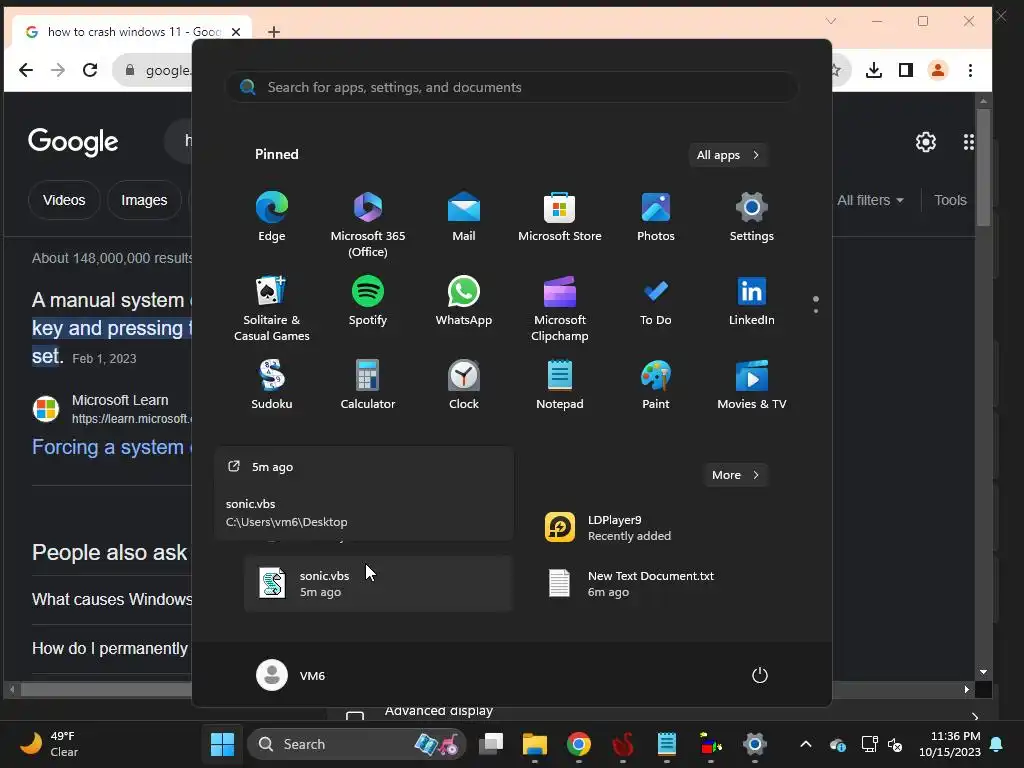Open Task View from taskbar
Image resolution: width=1024 pixels, height=768 pixels.
tap(490, 744)
